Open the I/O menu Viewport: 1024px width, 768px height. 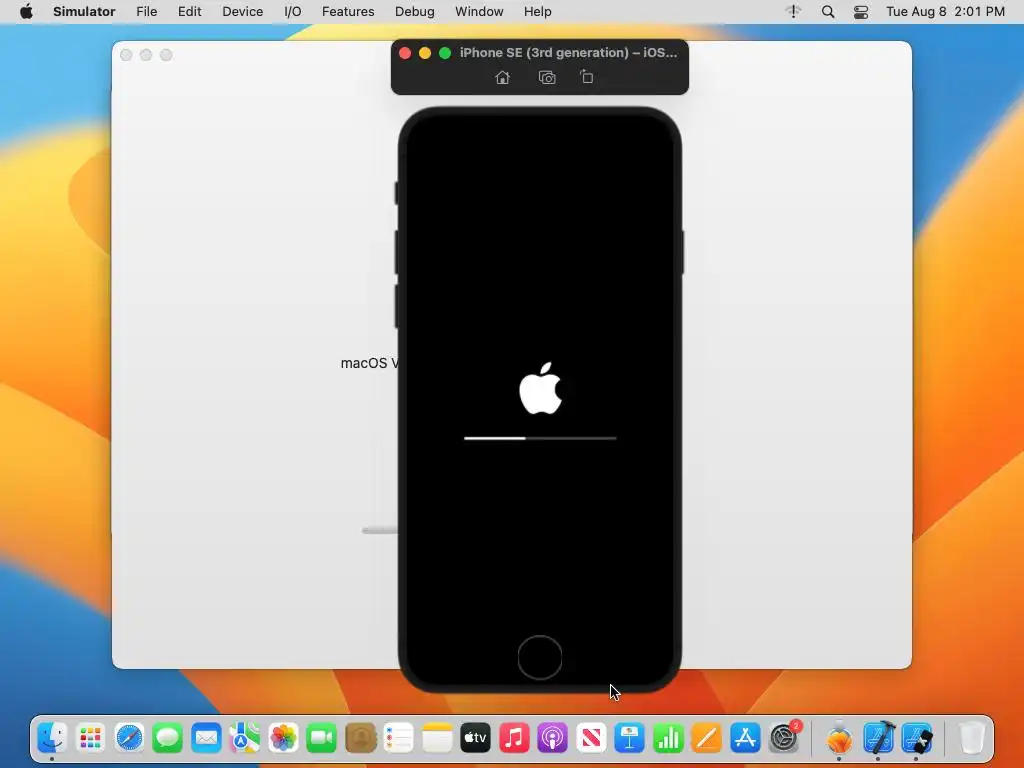pyautogui.click(x=293, y=12)
